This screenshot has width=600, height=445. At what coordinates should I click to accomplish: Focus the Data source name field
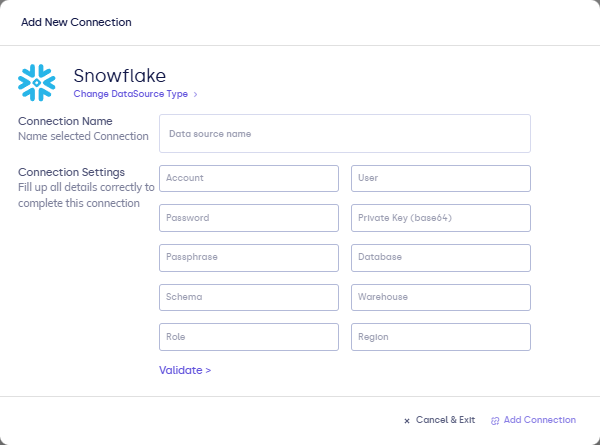click(345, 134)
